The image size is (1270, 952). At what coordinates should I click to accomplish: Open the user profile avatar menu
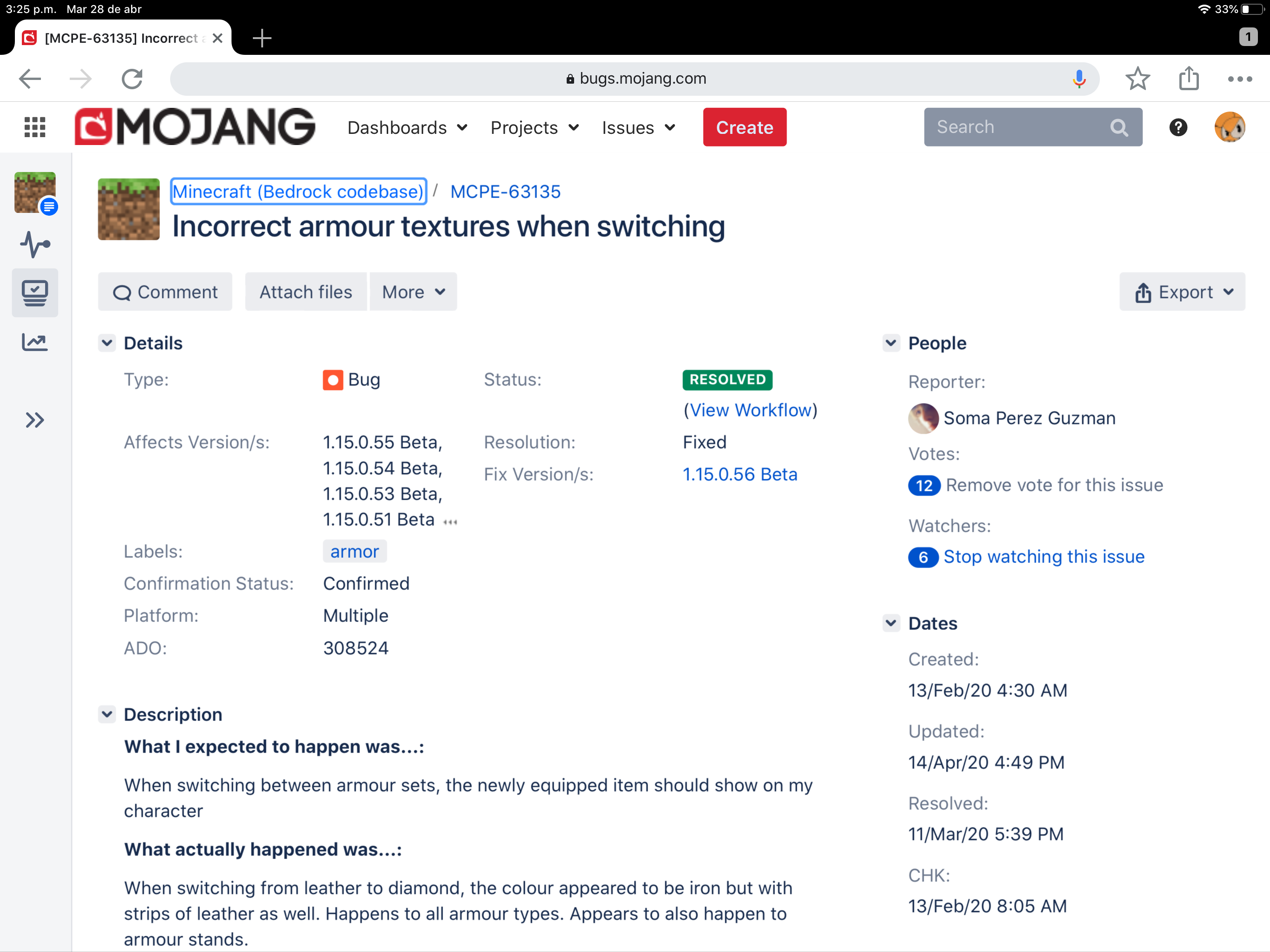point(1229,127)
